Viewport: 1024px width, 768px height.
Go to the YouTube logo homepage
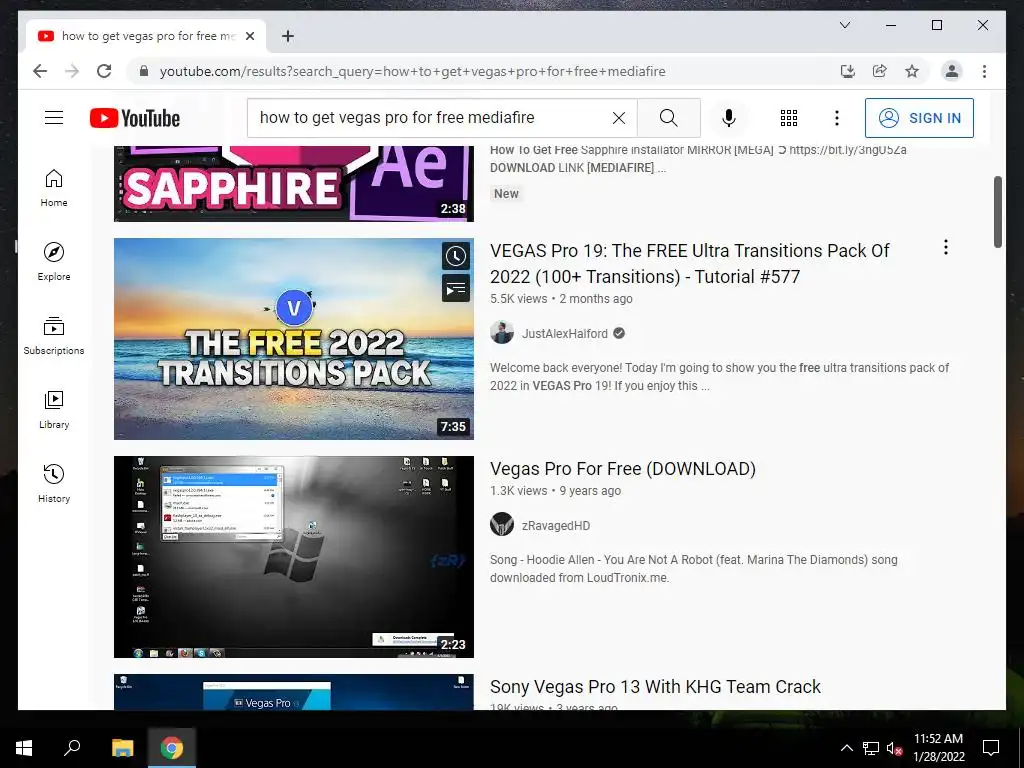[x=135, y=118]
